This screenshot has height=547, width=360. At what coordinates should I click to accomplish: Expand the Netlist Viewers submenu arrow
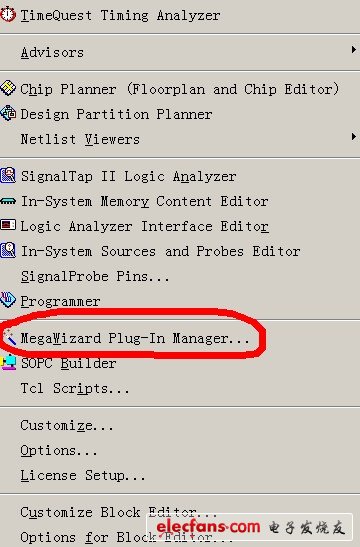(354, 136)
